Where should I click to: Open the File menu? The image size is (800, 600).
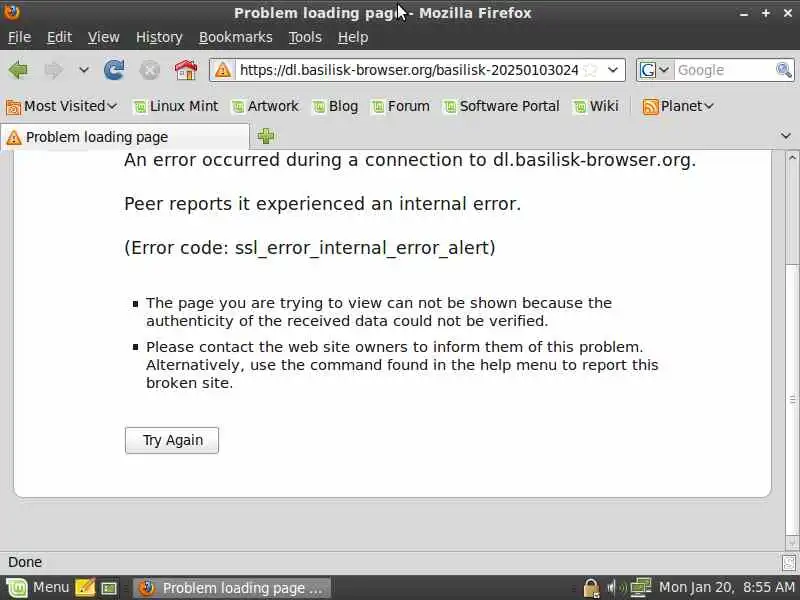pyautogui.click(x=19, y=37)
